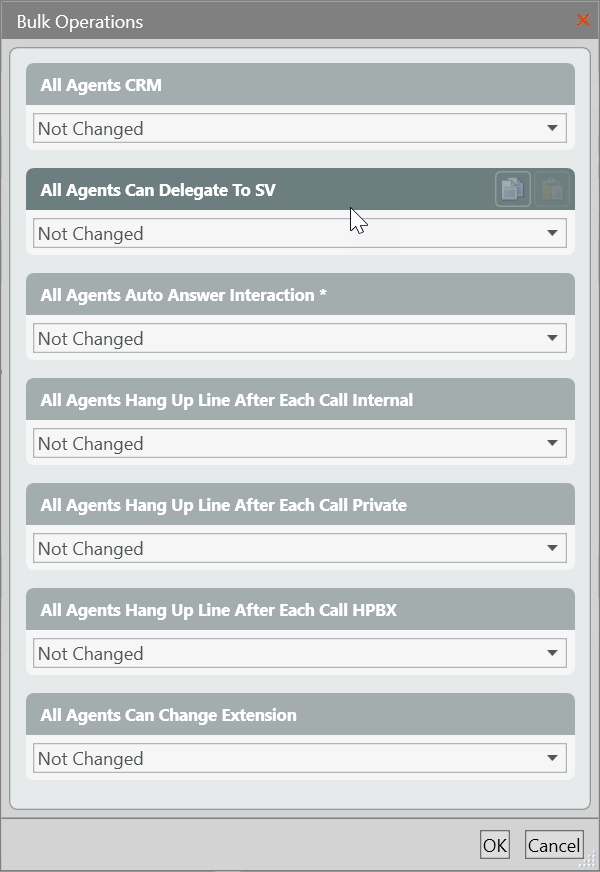Select the All Agents CRM section header
Screen dimensions: 600x872
pyautogui.click(x=300, y=85)
